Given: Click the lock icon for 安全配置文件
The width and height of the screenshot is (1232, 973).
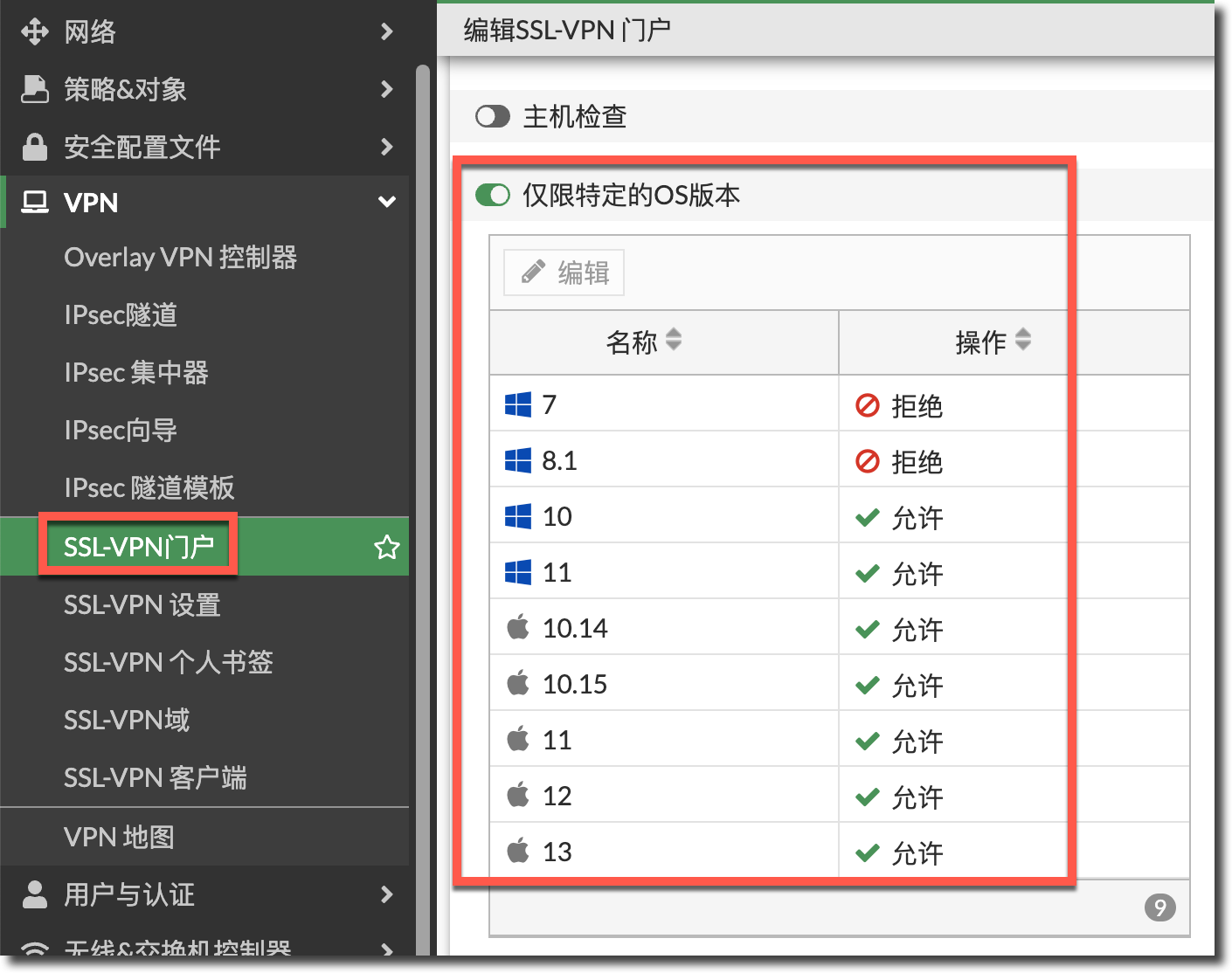Looking at the screenshot, I should [x=35, y=147].
